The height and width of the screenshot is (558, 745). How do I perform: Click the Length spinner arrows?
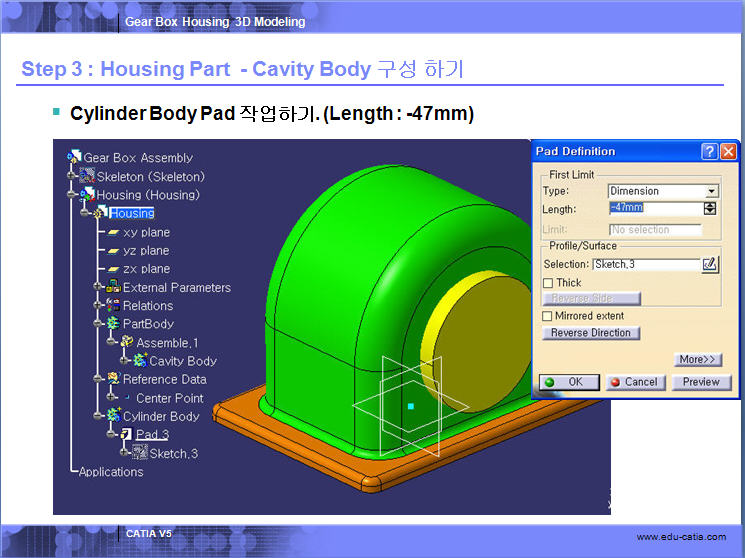[x=710, y=208]
